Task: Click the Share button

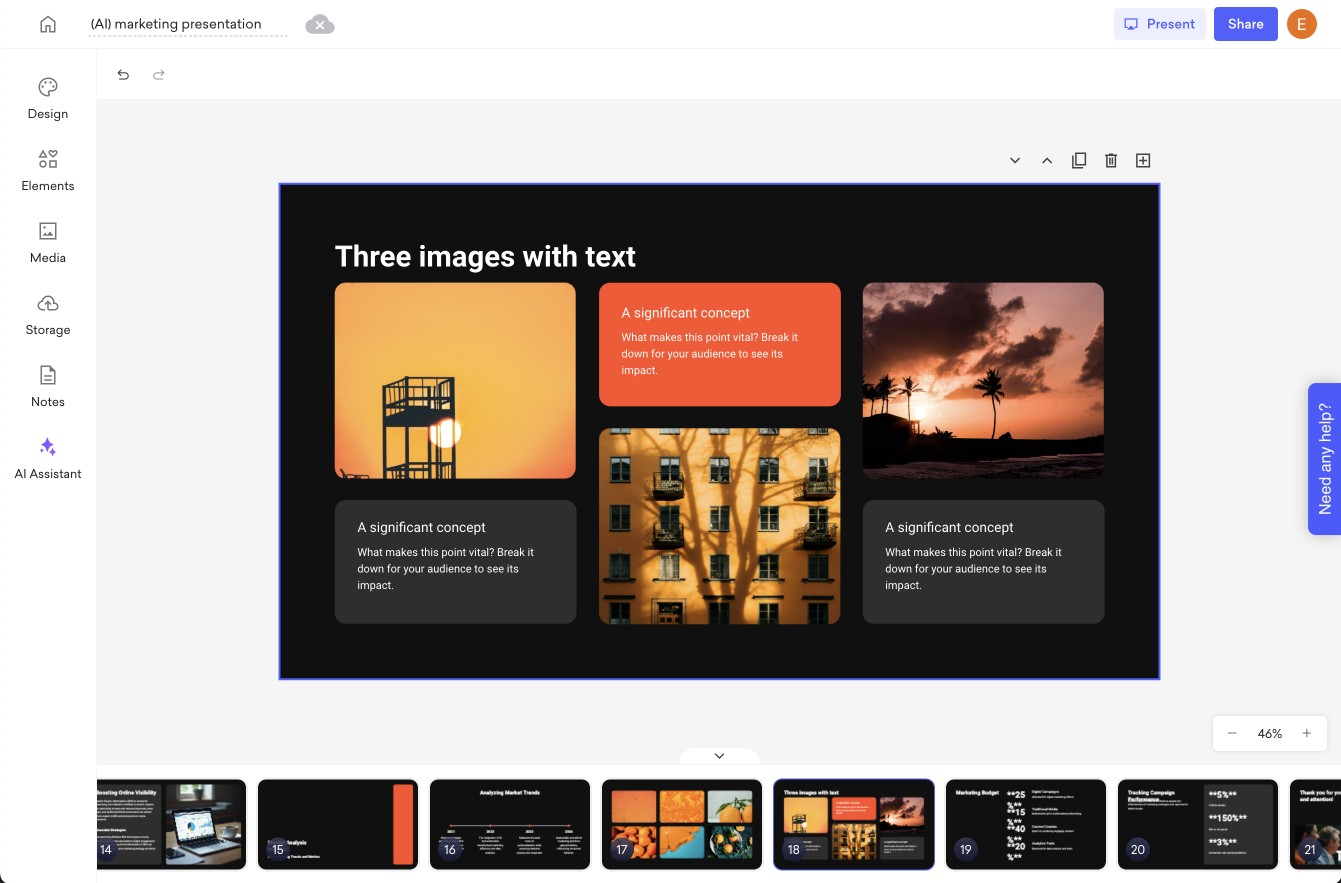Action: click(1246, 24)
